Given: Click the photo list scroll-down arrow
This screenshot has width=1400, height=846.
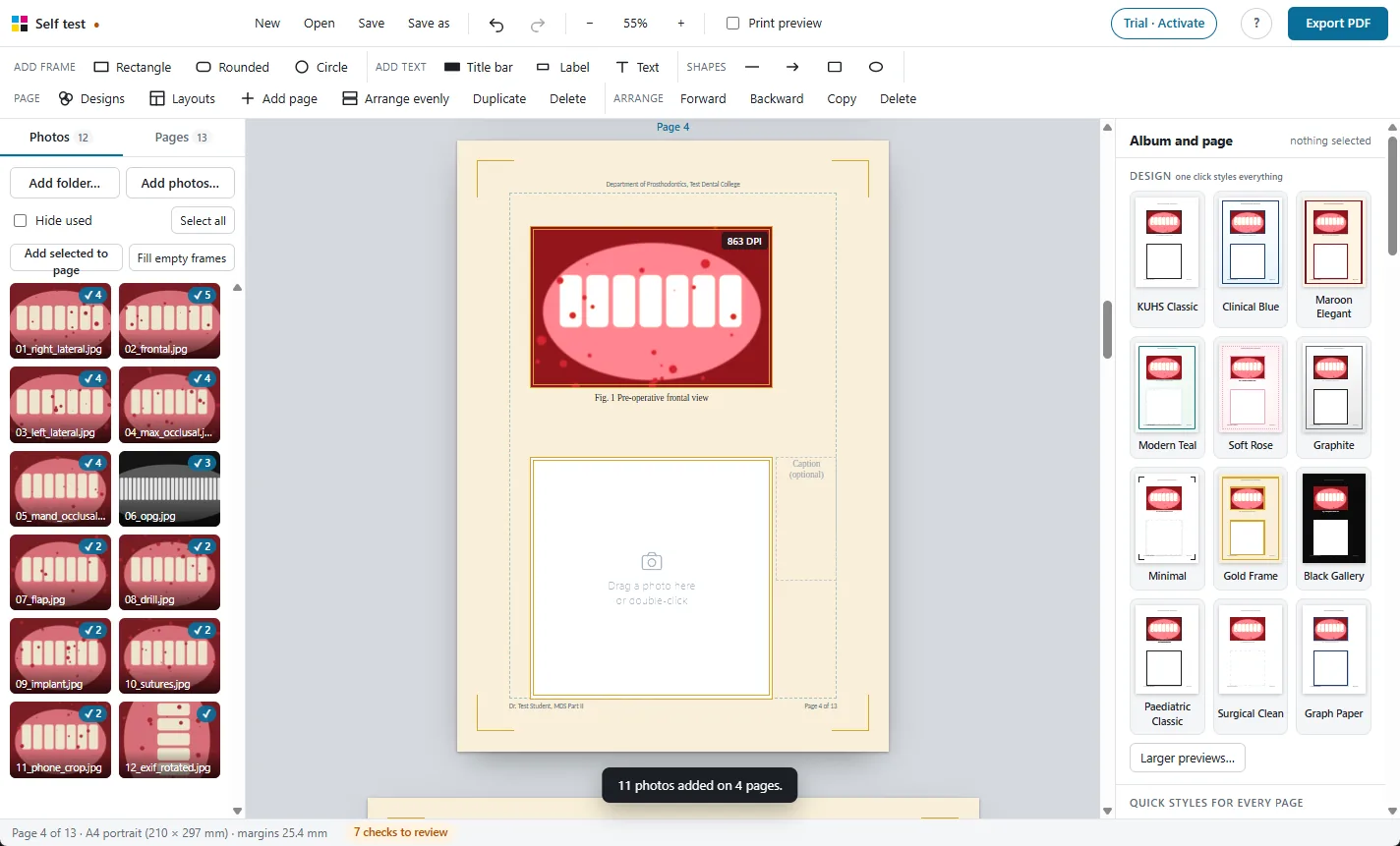Looking at the screenshot, I should [237, 811].
